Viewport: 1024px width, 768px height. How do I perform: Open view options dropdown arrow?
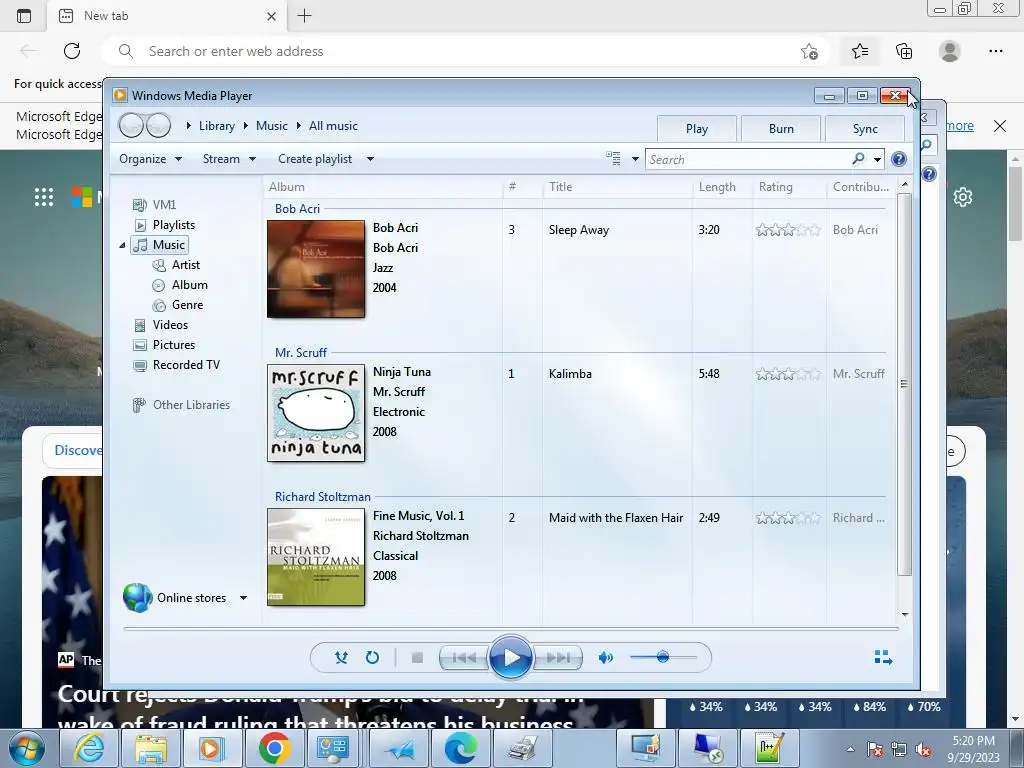[635, 159]
